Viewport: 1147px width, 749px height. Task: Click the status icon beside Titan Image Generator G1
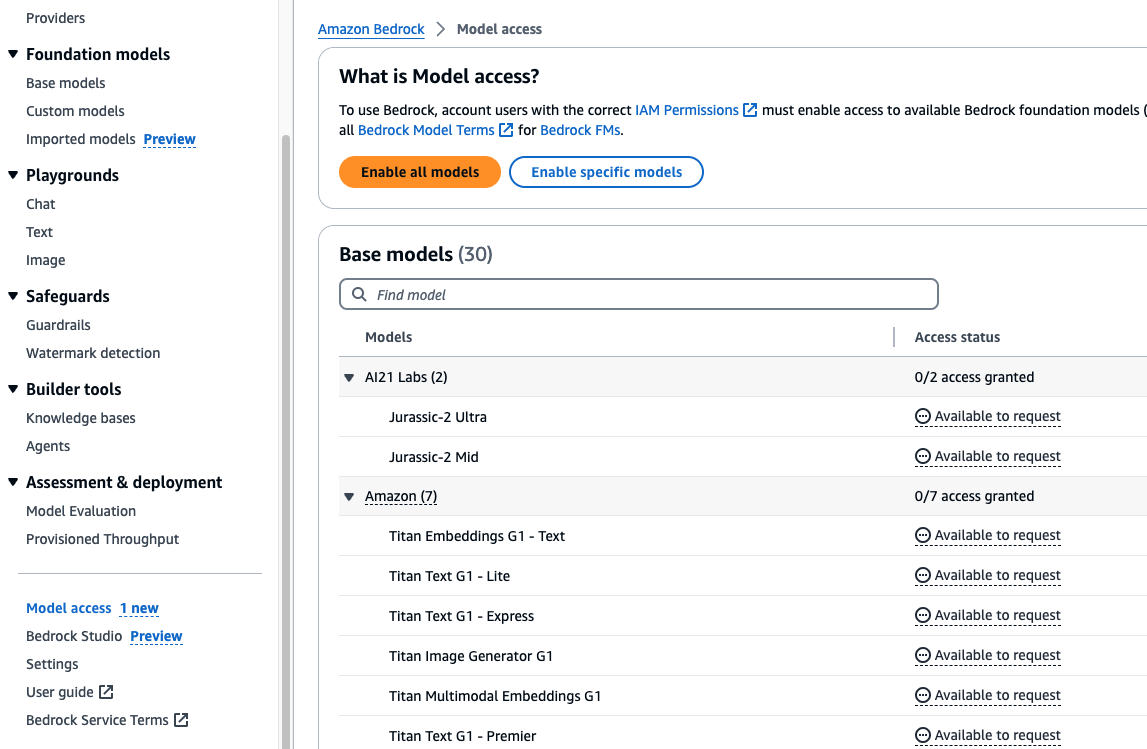pyautogui.click(x=922, y=655)
